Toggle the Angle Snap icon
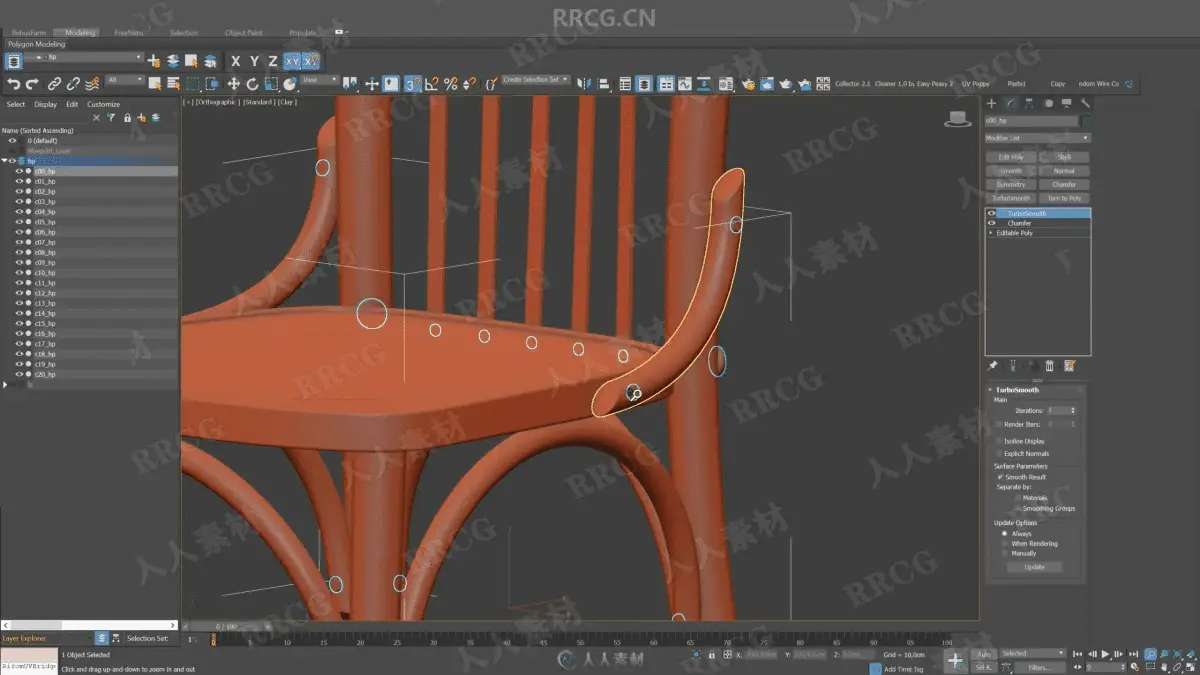 [x=432, y=84]
